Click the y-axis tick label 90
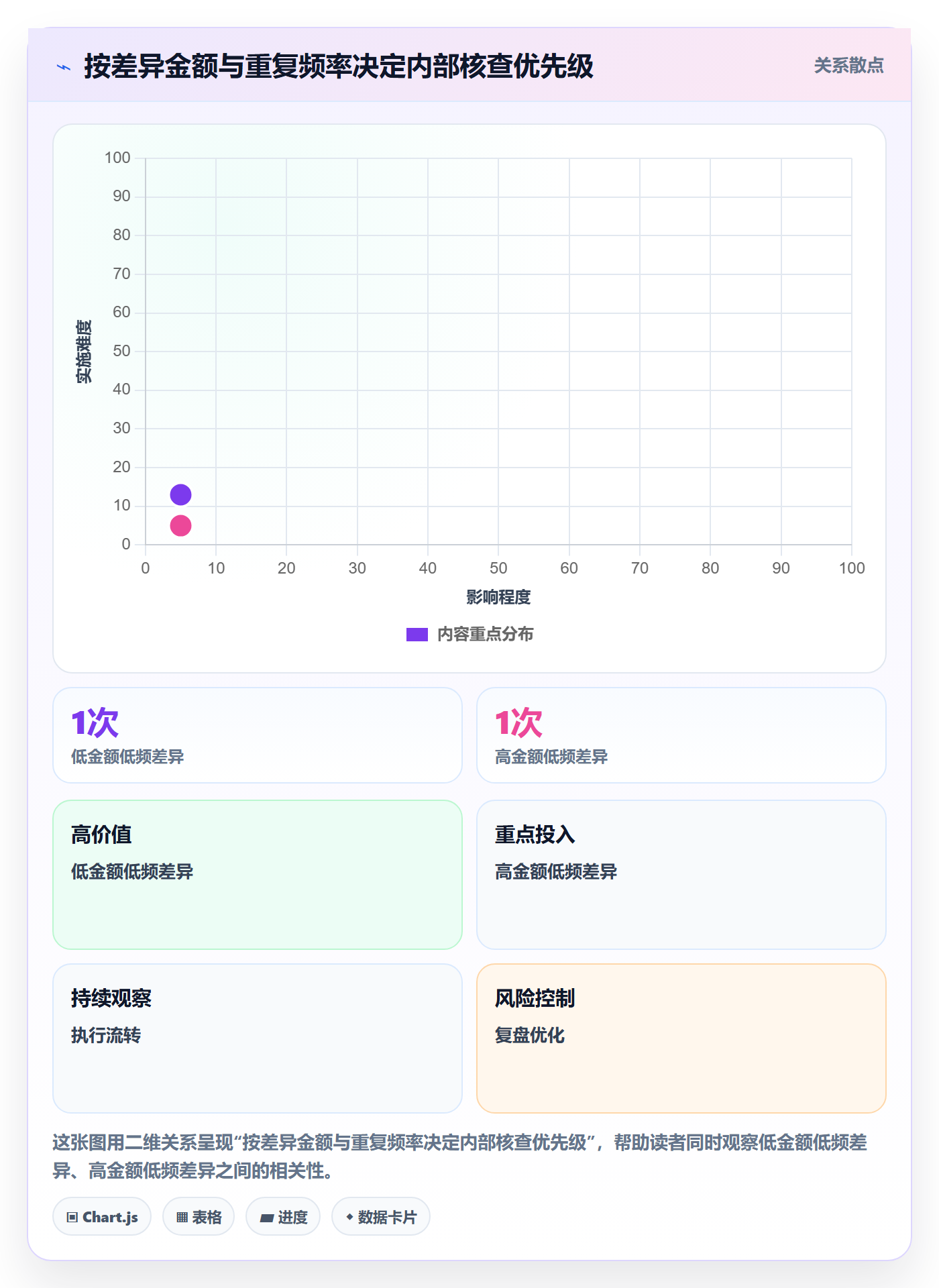Screen dimensions: 939x1288 click(121, 197)
